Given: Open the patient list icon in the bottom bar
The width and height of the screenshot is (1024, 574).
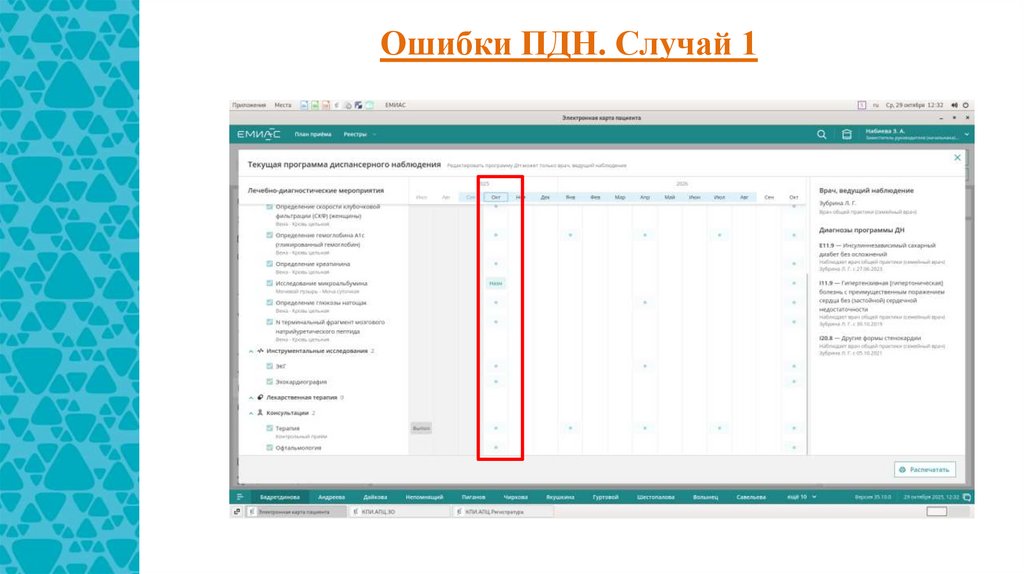Looking at the screenshot, I should coord(240,497).
